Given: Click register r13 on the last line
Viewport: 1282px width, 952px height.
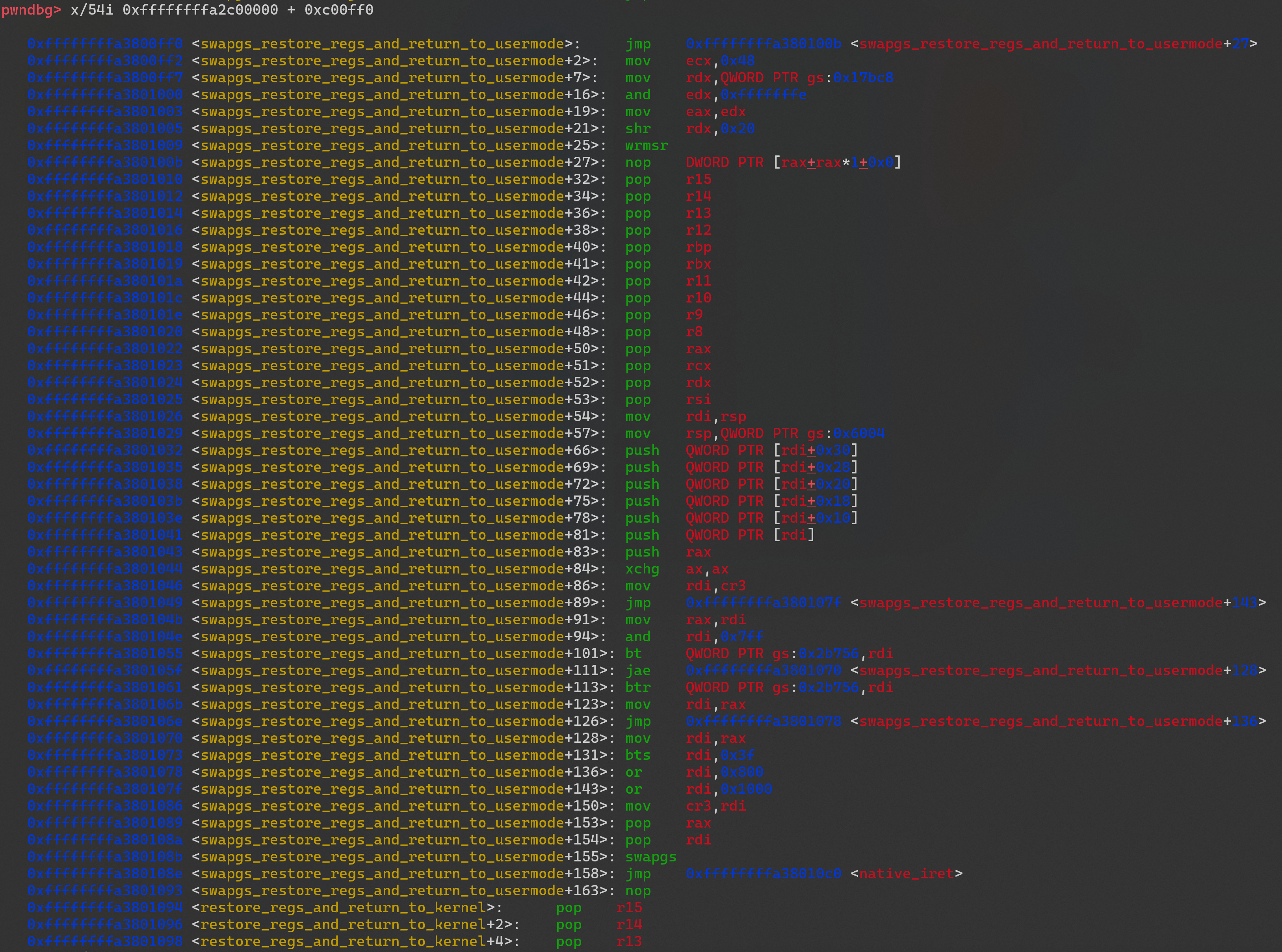Looking at the screenshot, I should pos(629,942).
